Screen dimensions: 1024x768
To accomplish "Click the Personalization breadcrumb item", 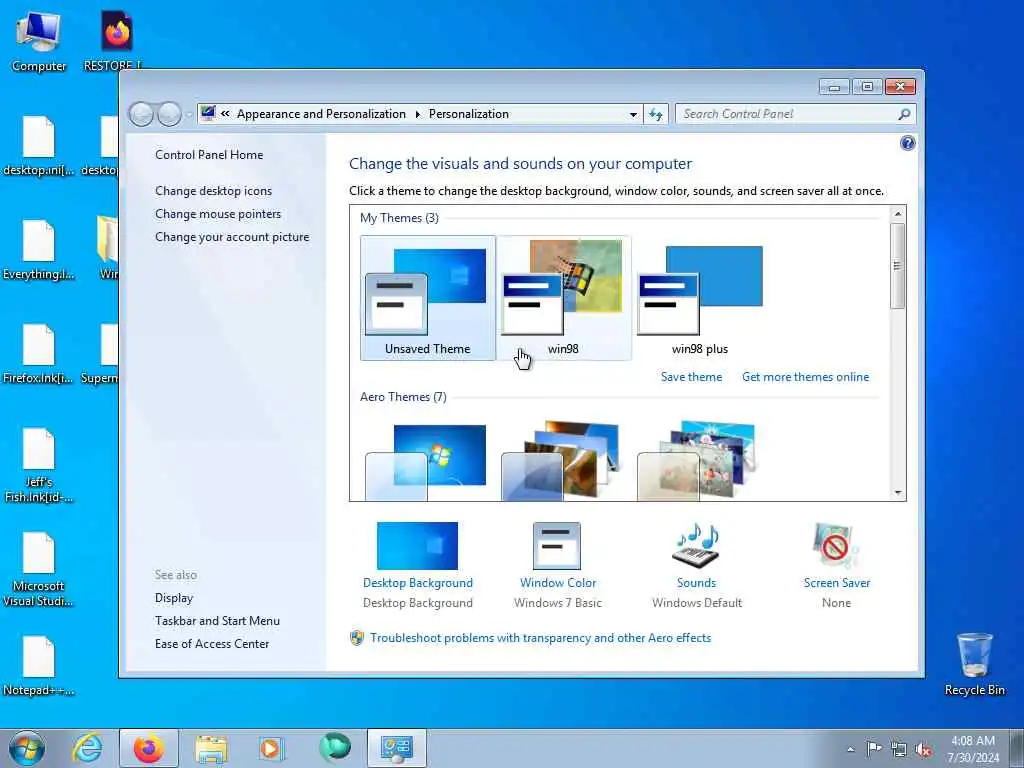I will click(x=469, y=114).
